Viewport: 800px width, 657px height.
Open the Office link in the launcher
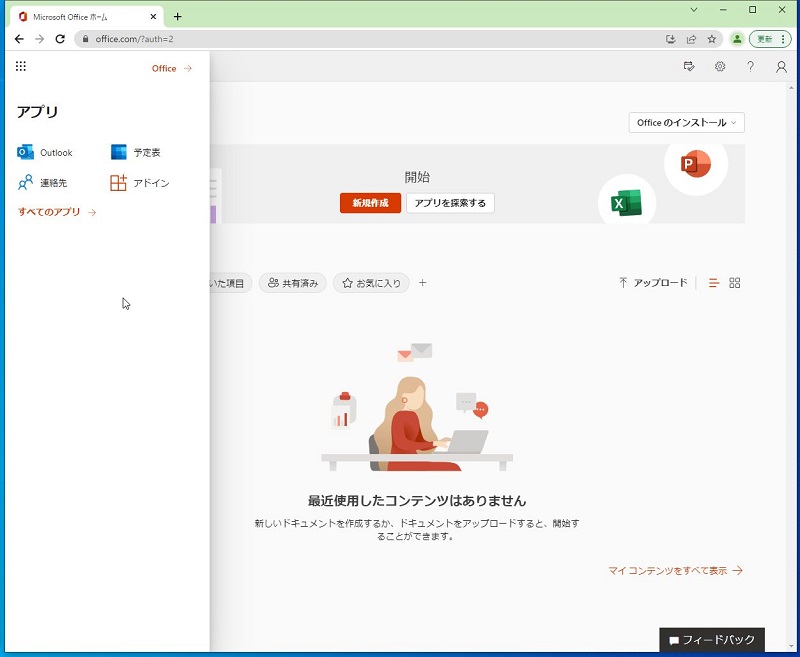coord(171,68)
